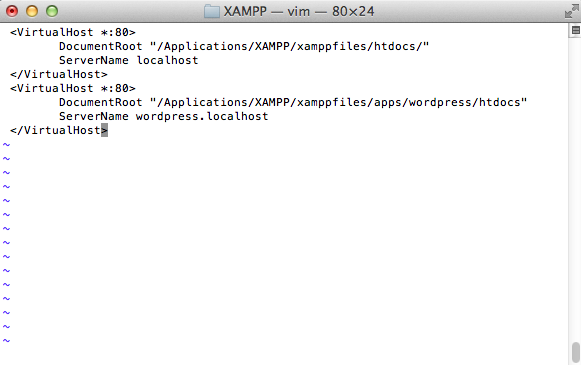This screenshot has width=581, height=365.
Task: Click the first tilde empty-line marker
Action: click(6, 145)
